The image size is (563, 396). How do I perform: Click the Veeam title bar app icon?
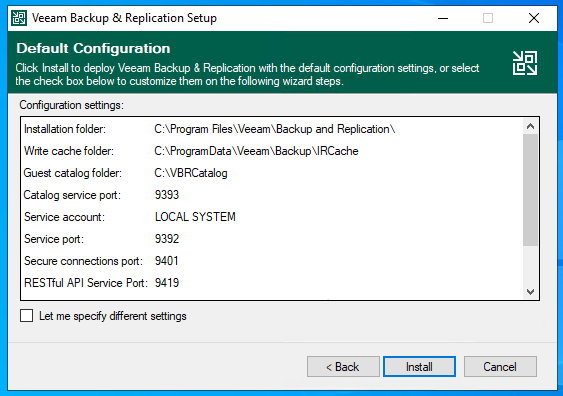point(19,18)
